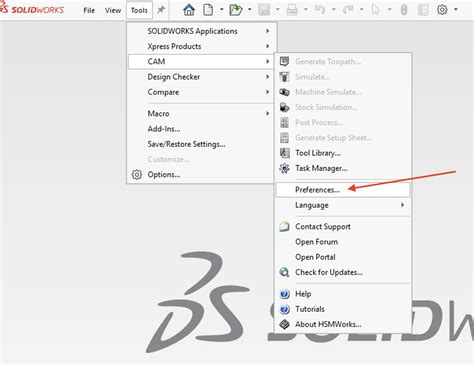The width and height of the screenshot is (474, 365).
Task: Click the Help question mark icon
Action: pyautogui.click(x=284, y=294)
